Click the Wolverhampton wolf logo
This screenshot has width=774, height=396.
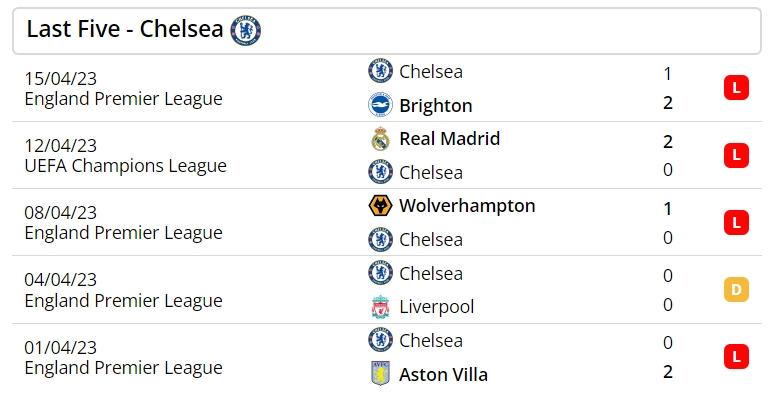click(381, 206)
